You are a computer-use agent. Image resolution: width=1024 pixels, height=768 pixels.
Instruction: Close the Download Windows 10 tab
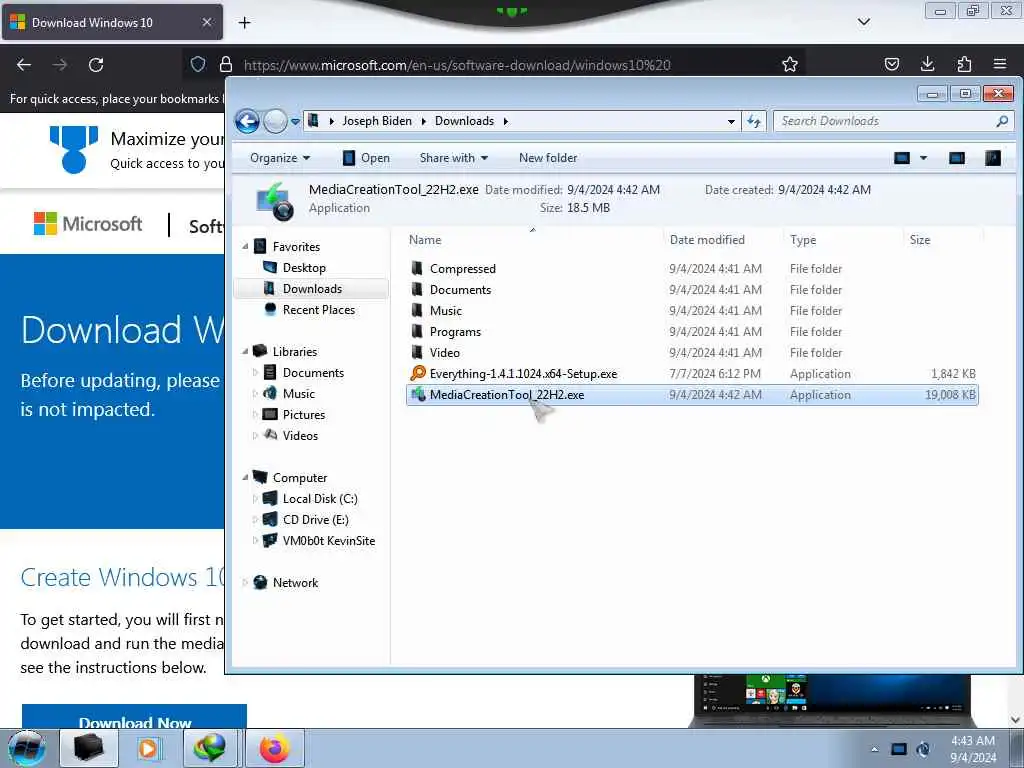[206, 22]
